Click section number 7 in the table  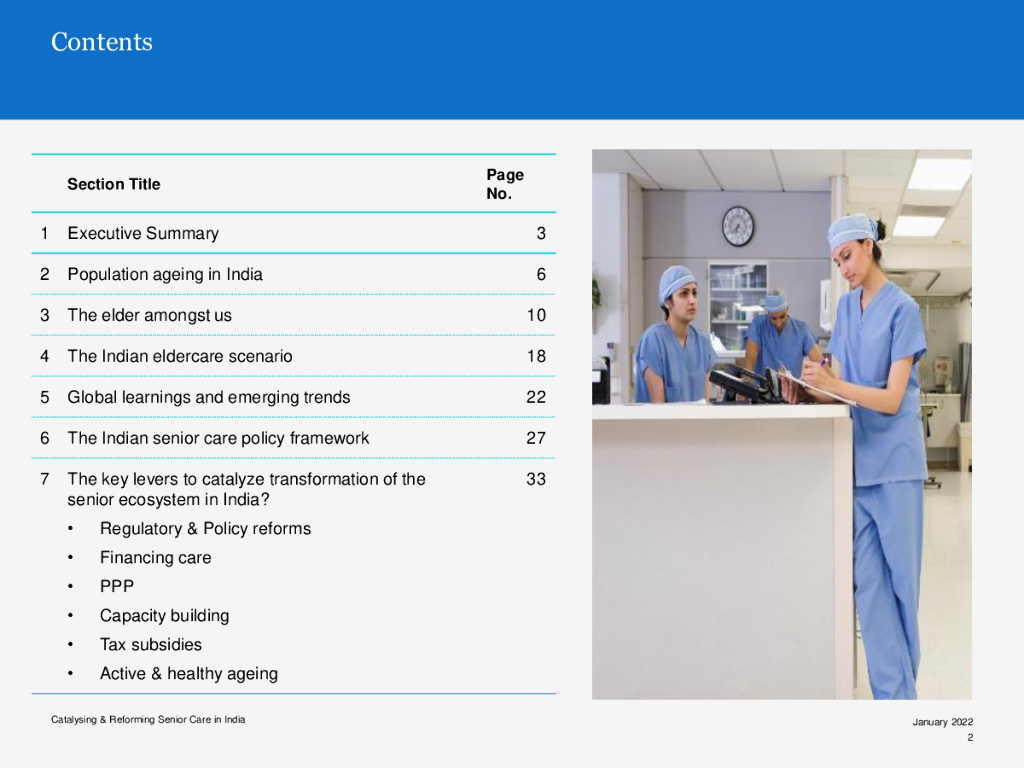click(x=44, y=479)
